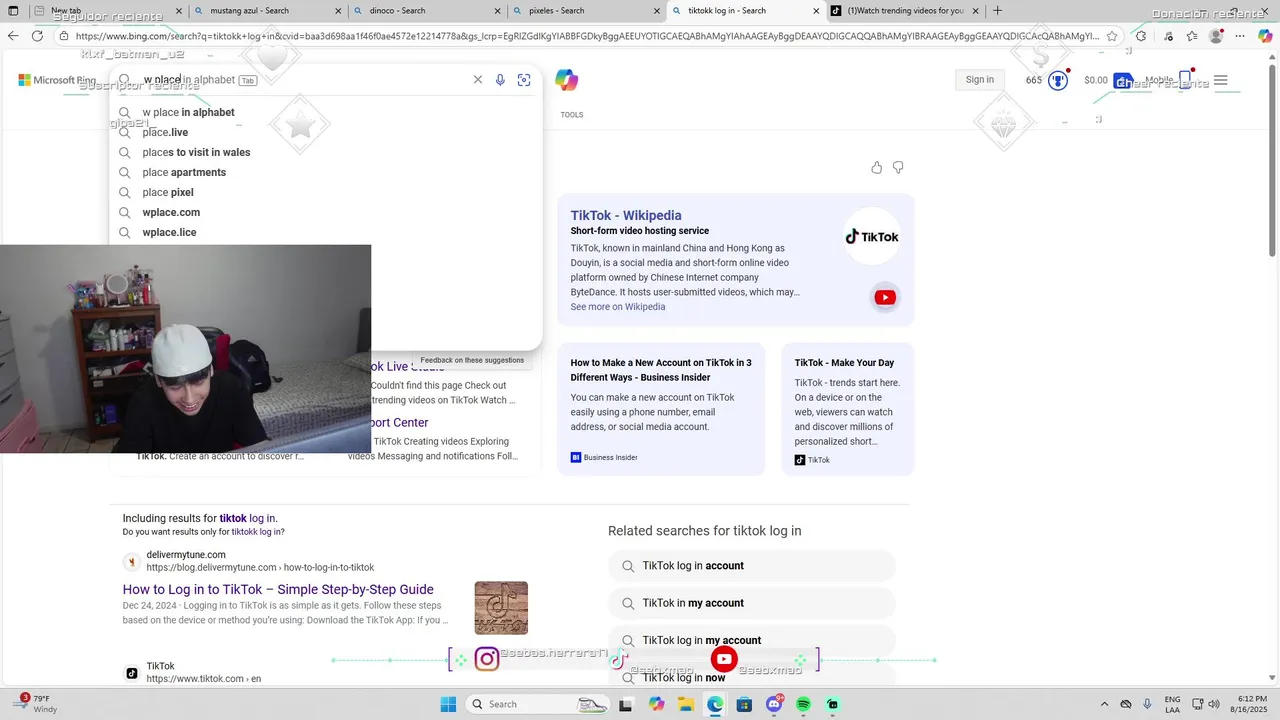Open volume control in system tray
Image resolution: width=1280 pixels, height=720 pixels.
click(x=1216, y=704)
